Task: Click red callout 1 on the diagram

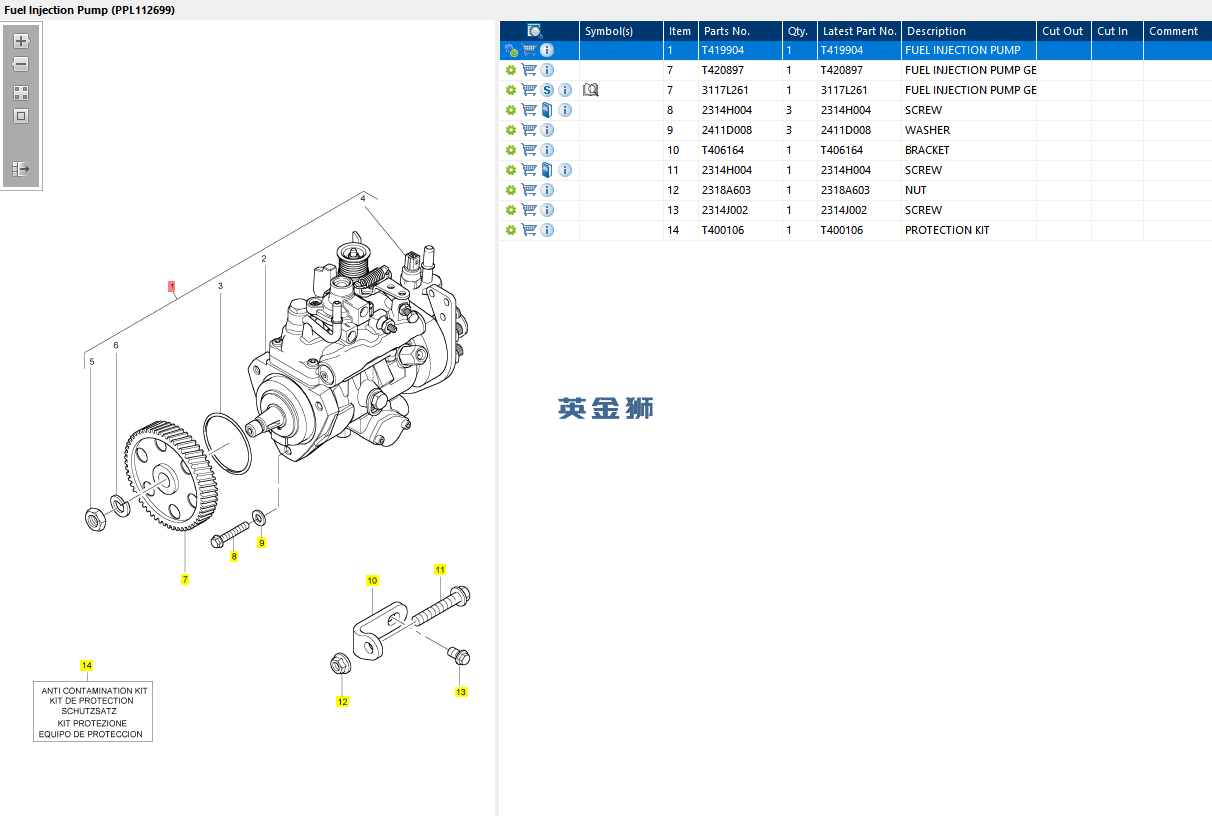Action: point(172,286)
